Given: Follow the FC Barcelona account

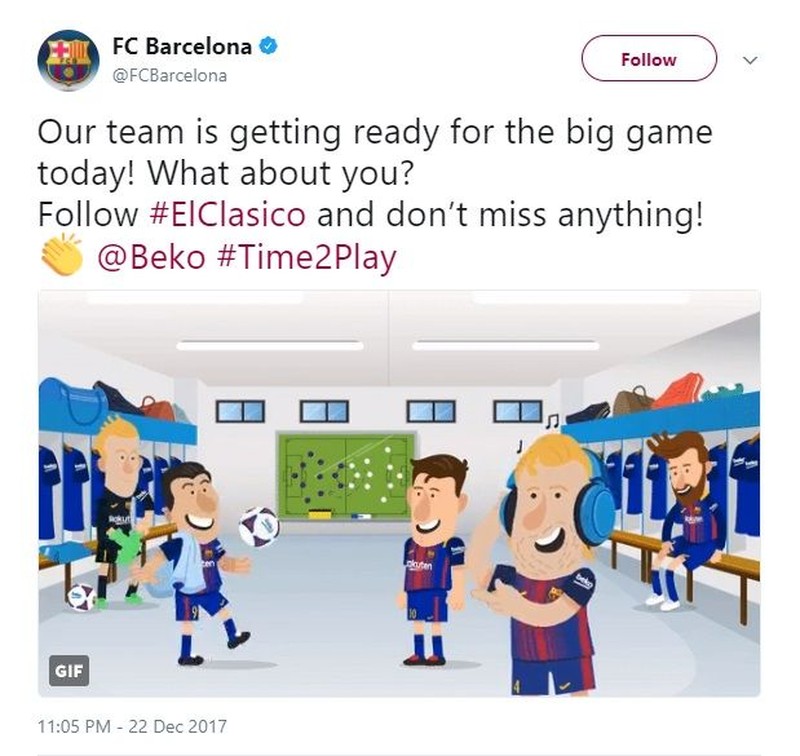Looking at the screenshot, I should pos(648,59).
